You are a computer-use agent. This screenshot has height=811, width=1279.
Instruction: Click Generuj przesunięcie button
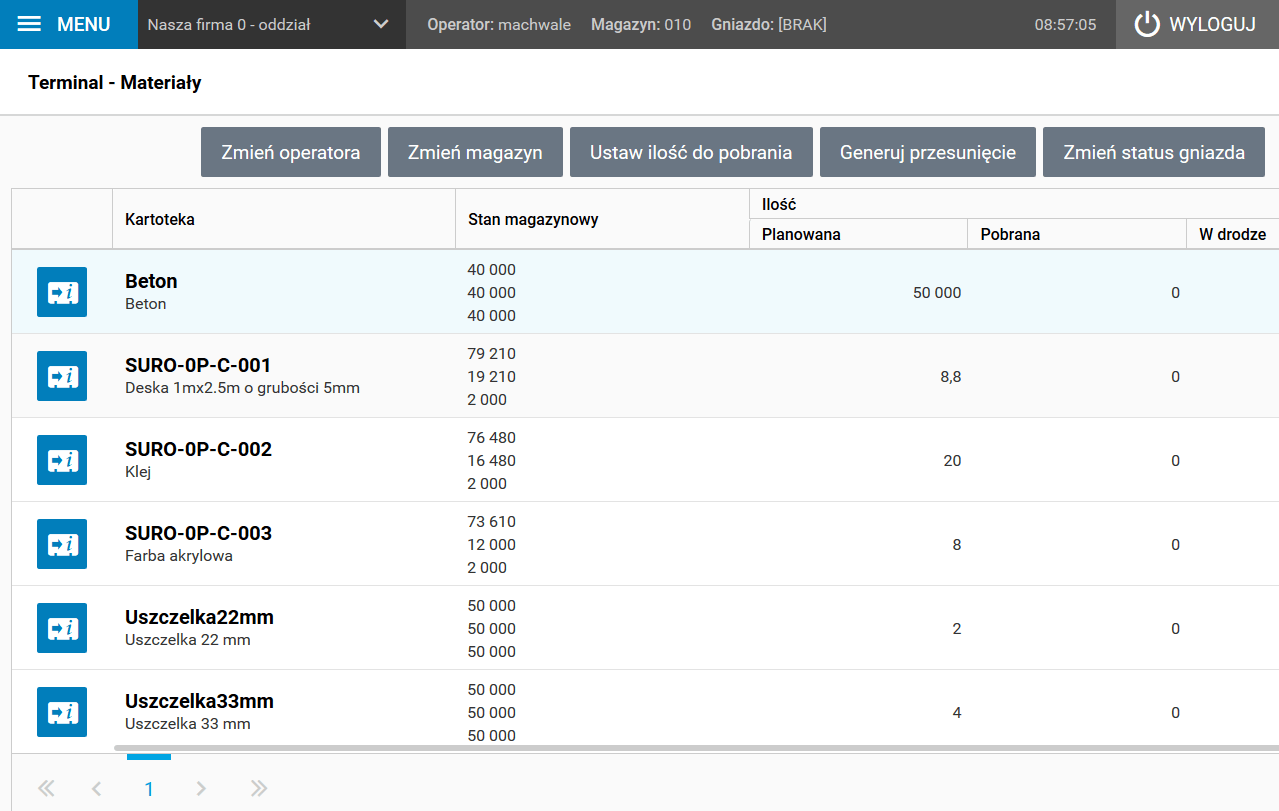point(927,153)
